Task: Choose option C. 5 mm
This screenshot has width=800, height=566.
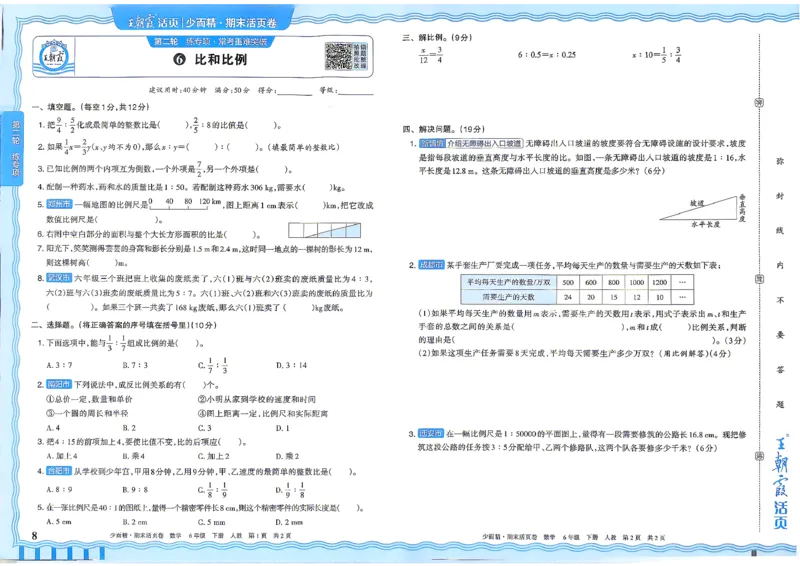Action: 212,522
